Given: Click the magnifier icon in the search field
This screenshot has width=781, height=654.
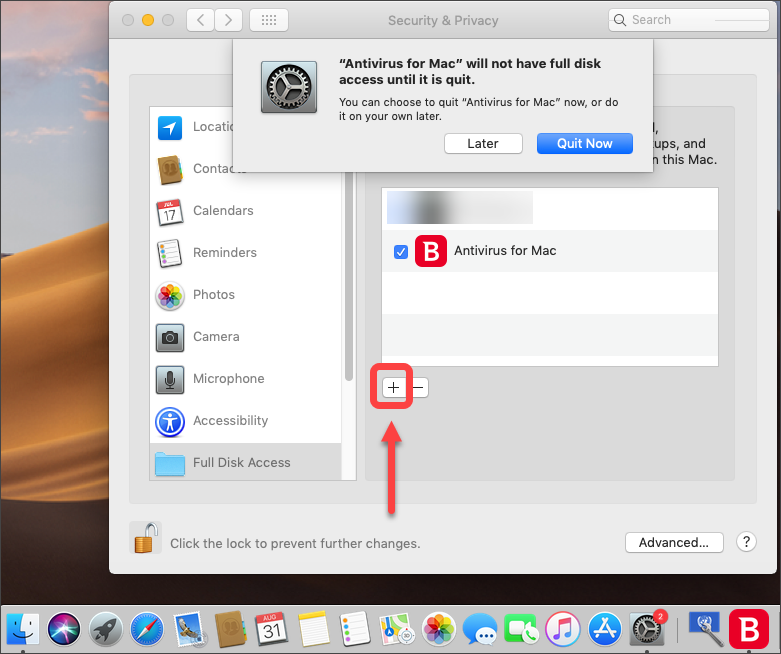Looking at the screenshot, I should click(620, 20).
